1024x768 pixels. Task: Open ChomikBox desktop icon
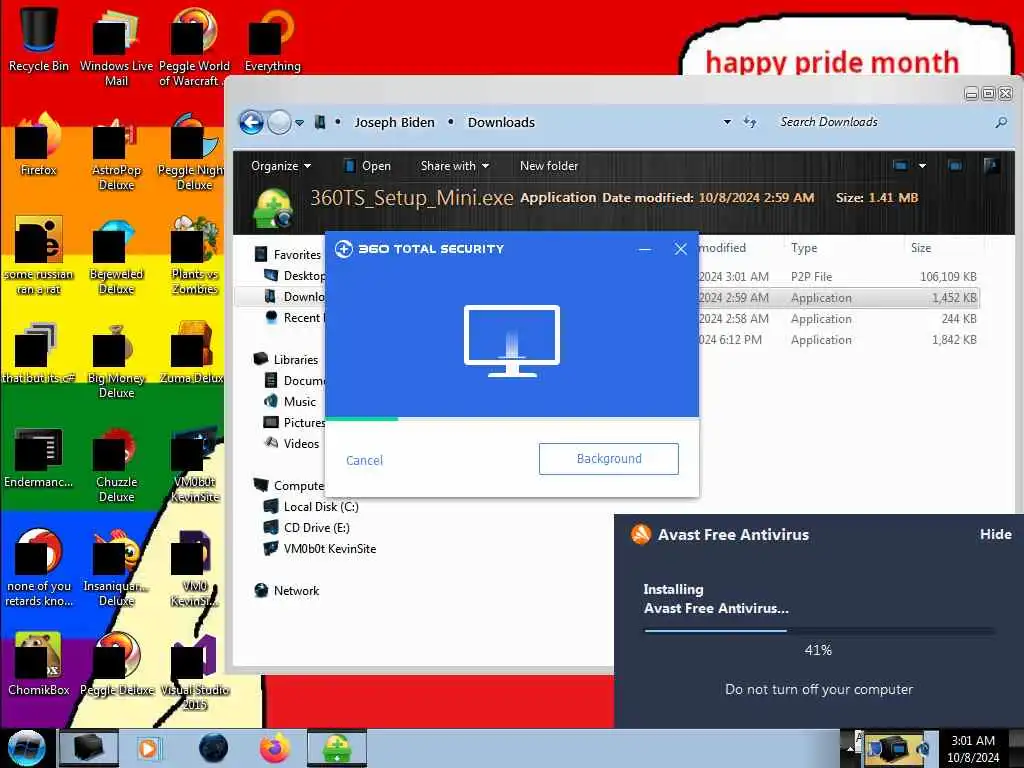(x=39, y=664)
